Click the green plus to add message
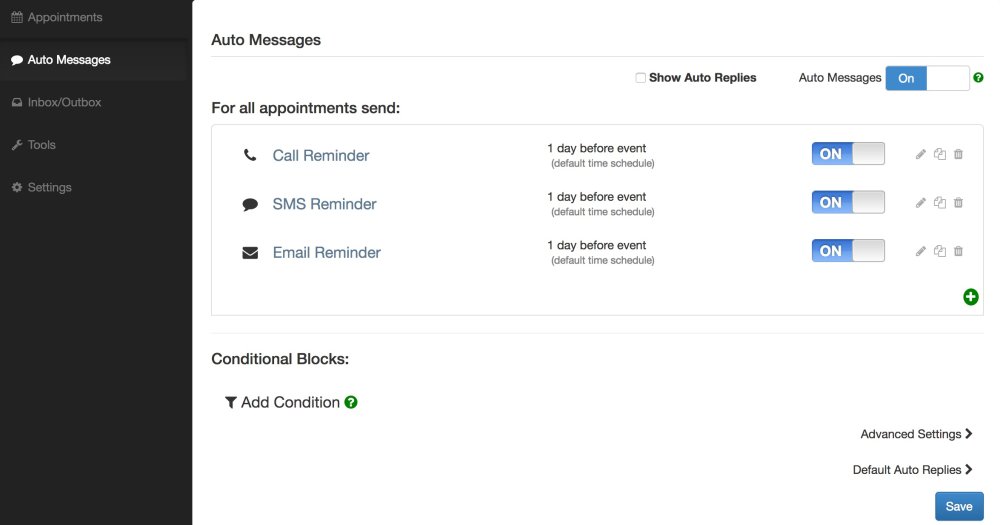Screen dimensions: 1000x525 tap(971, 297)
